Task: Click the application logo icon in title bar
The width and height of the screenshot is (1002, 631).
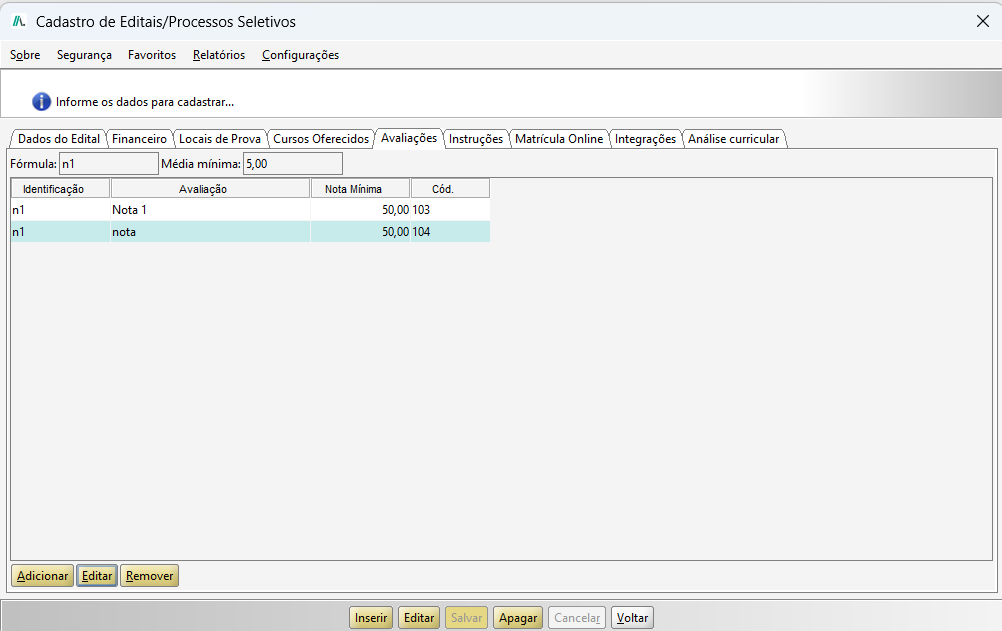Action: point(19,22)
